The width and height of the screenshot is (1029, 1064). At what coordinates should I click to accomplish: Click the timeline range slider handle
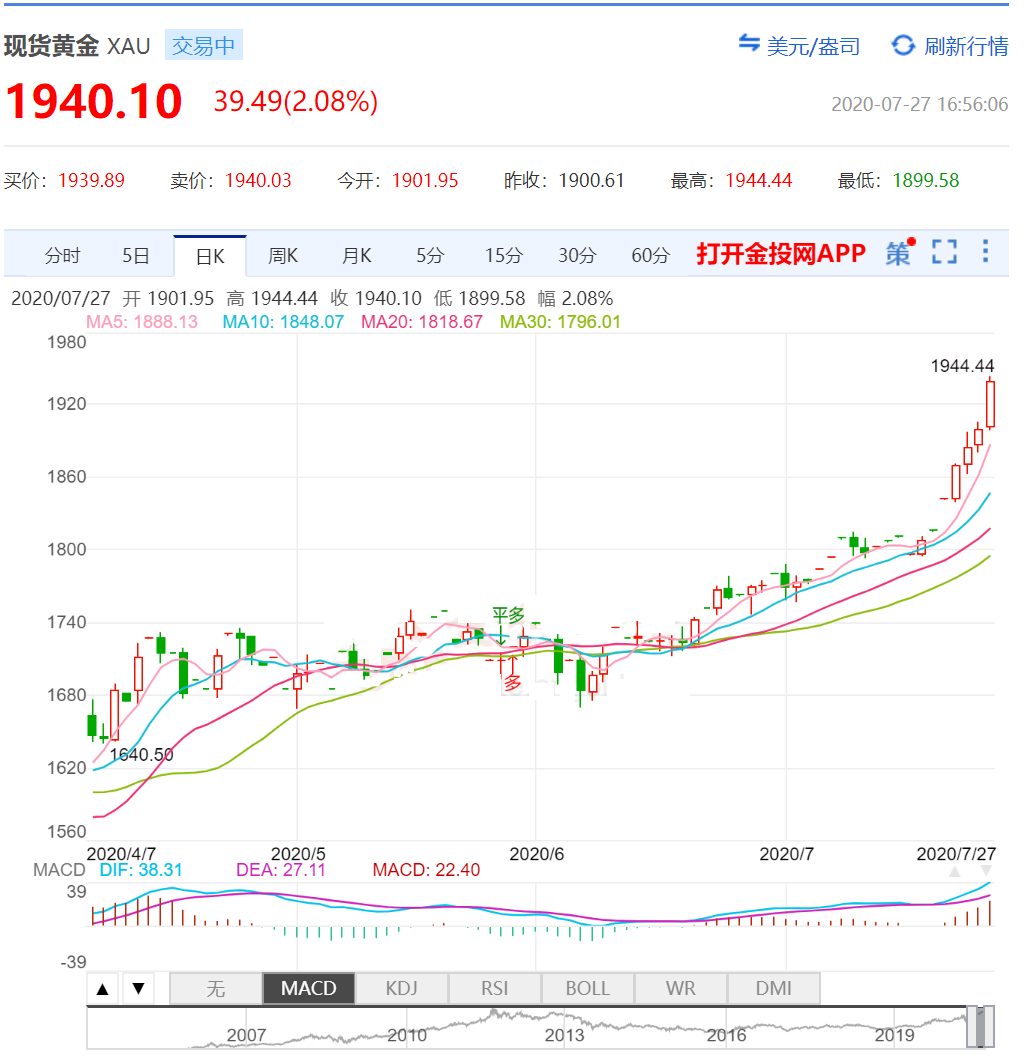980,1027
